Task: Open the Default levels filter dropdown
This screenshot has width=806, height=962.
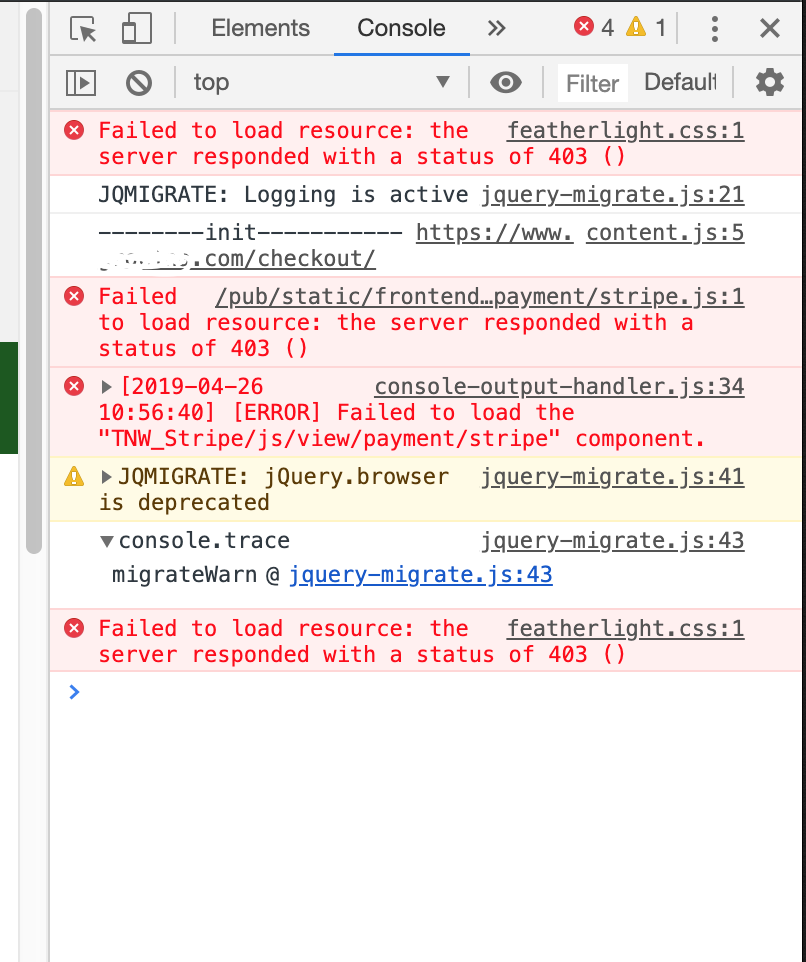Action: click(x=680, y=82)
